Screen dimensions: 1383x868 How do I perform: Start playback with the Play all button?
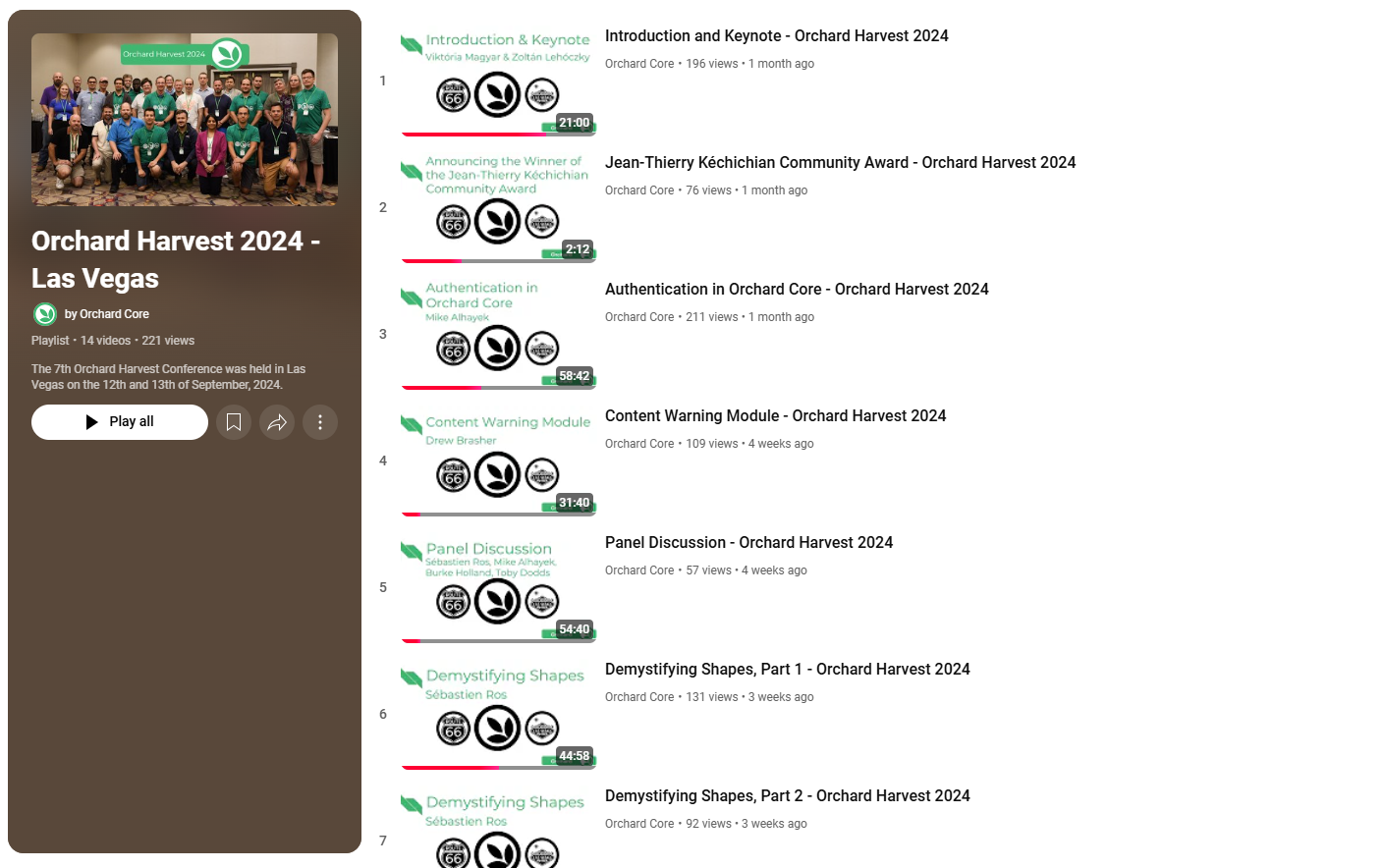click(120, 422)
